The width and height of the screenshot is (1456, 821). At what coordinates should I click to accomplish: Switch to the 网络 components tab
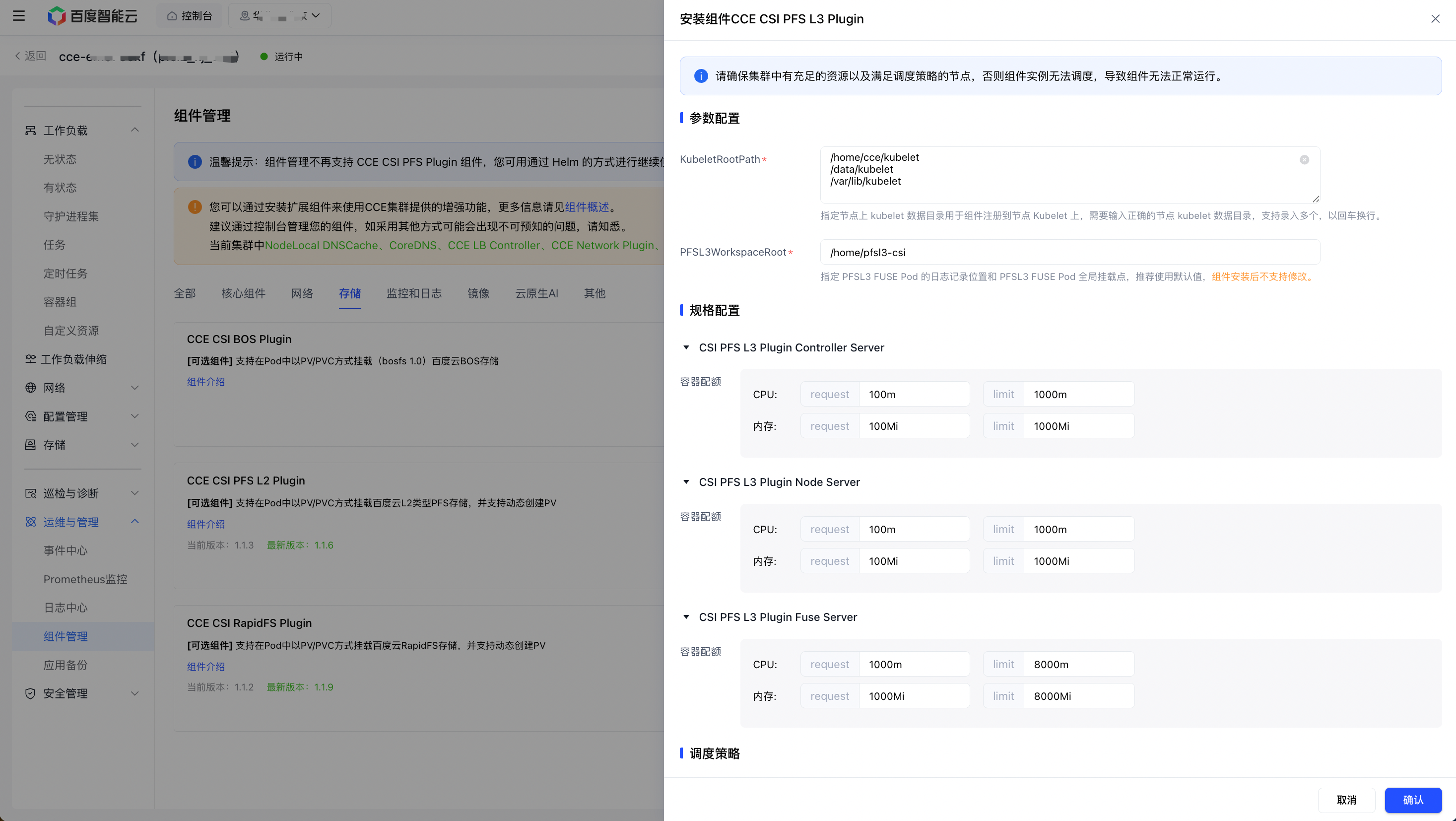[302, 293]
